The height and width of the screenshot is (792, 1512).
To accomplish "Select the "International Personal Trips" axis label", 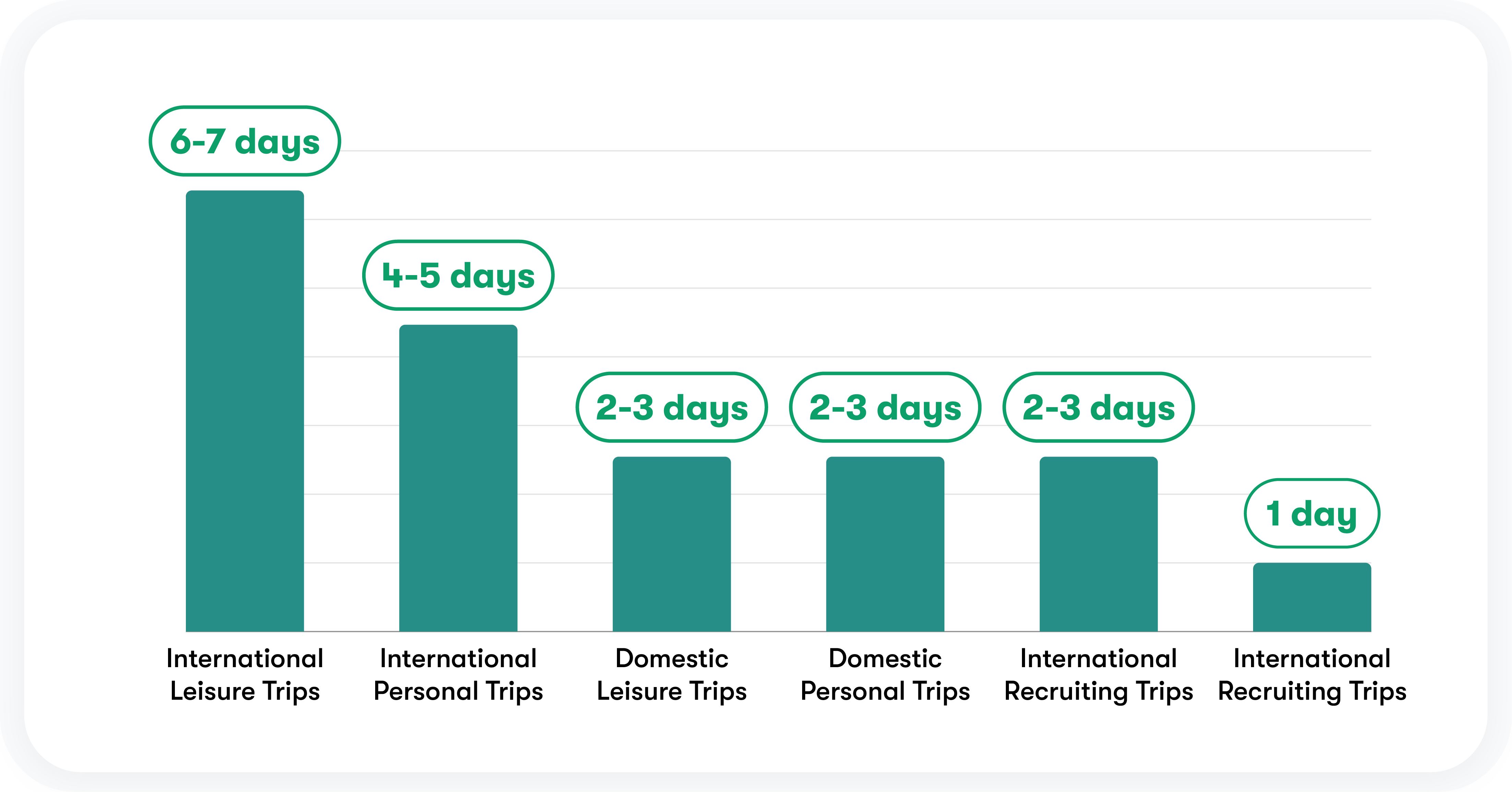I will (458, 675).
